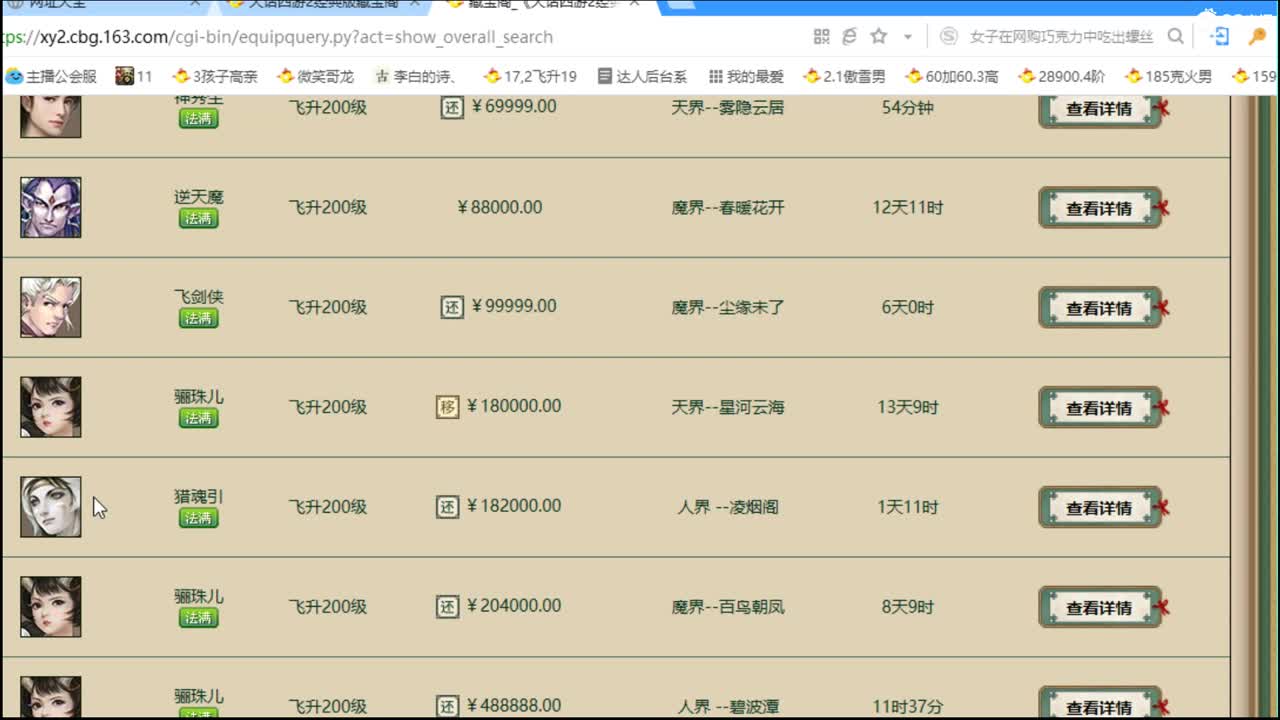The width and height of the screenshot is (1280, 720).
Task: Click 查看详情 for the ¥180000.00 骊珠儿 listing
Action: coord(1099,408)
